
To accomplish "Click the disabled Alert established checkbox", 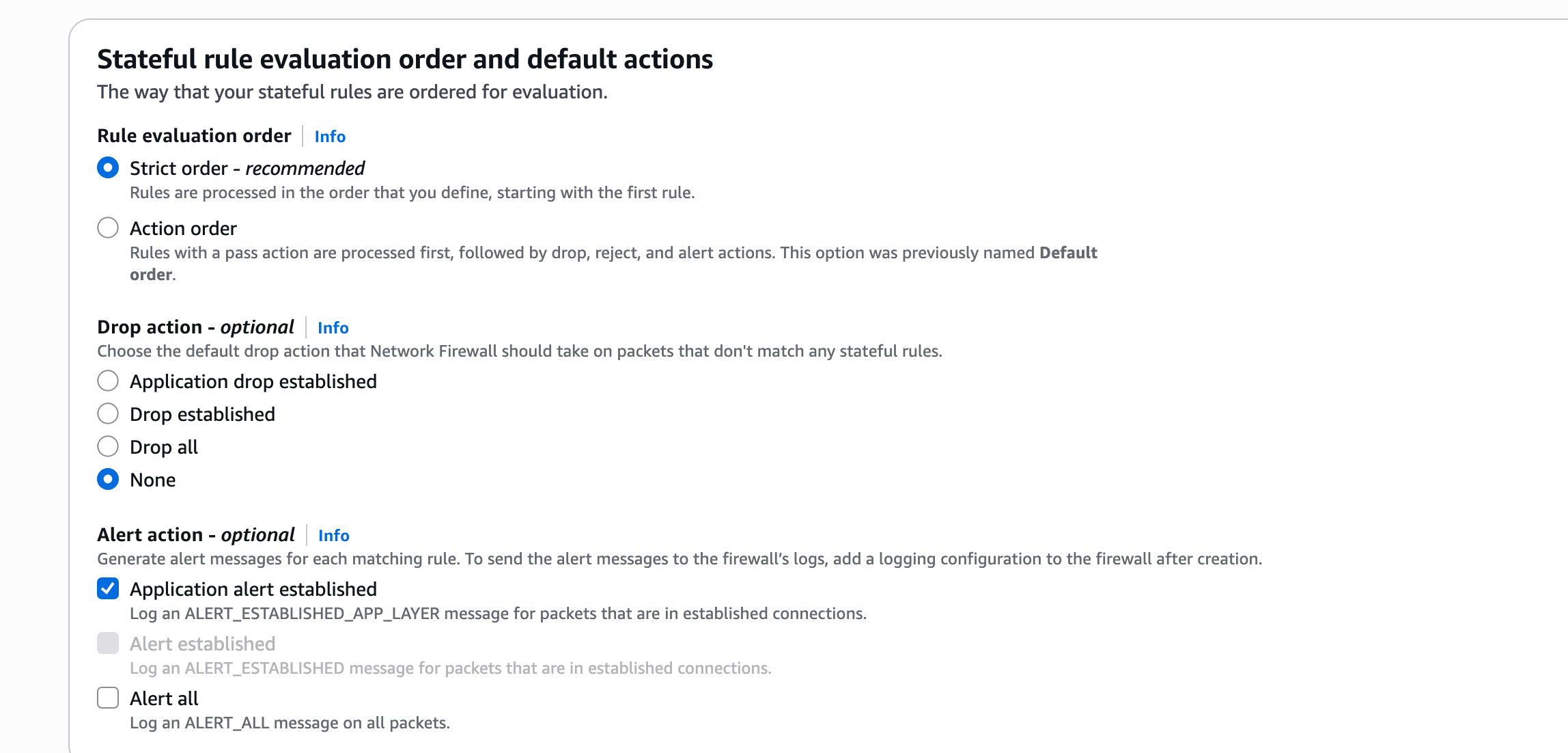I will 108,644.
